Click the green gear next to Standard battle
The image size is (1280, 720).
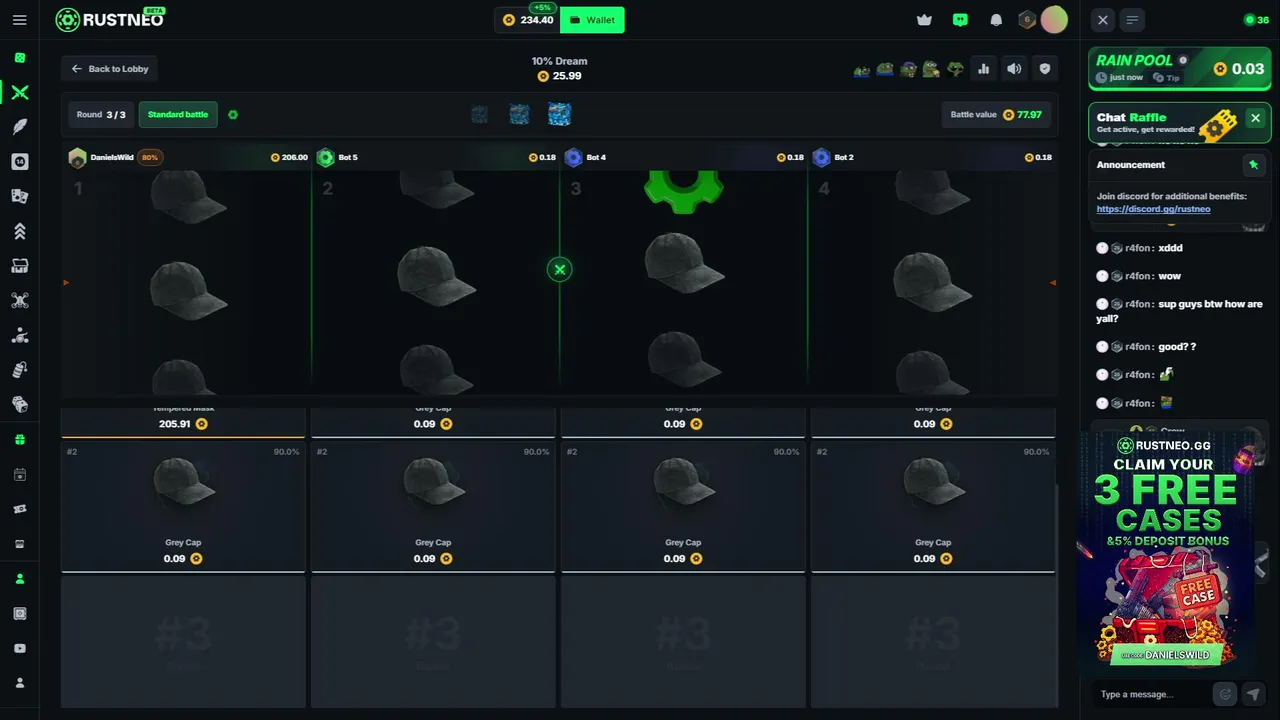pos(233,115)
